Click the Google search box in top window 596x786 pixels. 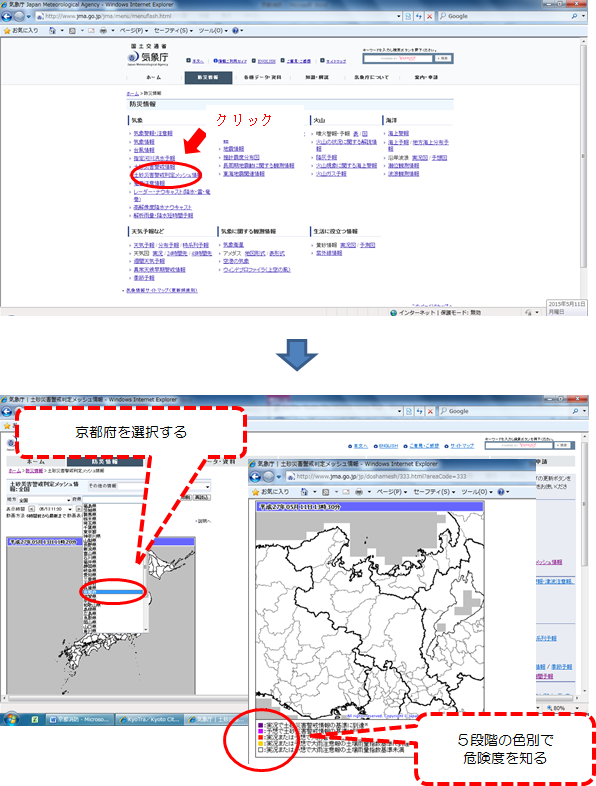pos(508,17)
